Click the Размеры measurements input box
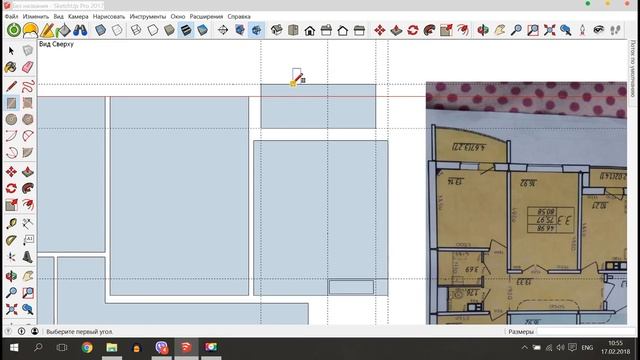 [587, 331]
